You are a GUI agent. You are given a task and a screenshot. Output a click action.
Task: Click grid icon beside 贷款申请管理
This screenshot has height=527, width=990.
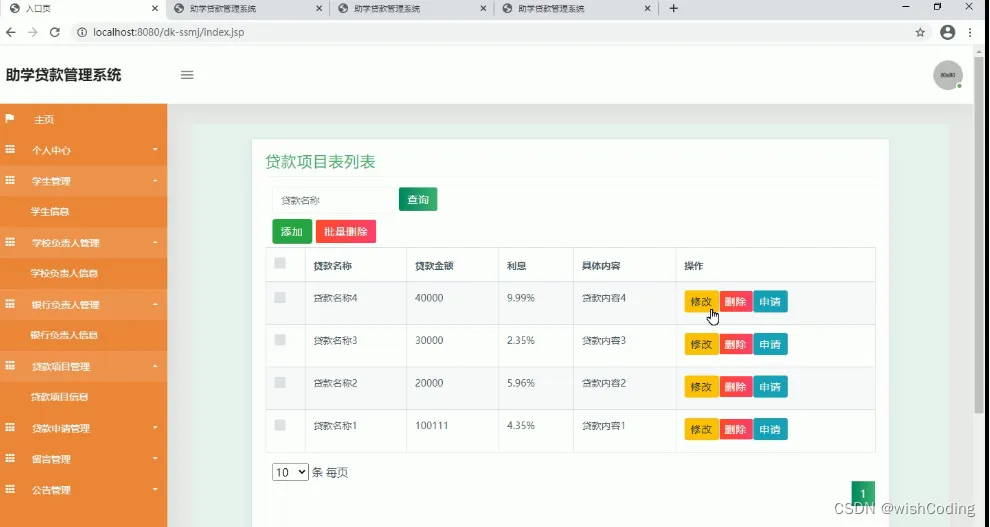point(10,428)
